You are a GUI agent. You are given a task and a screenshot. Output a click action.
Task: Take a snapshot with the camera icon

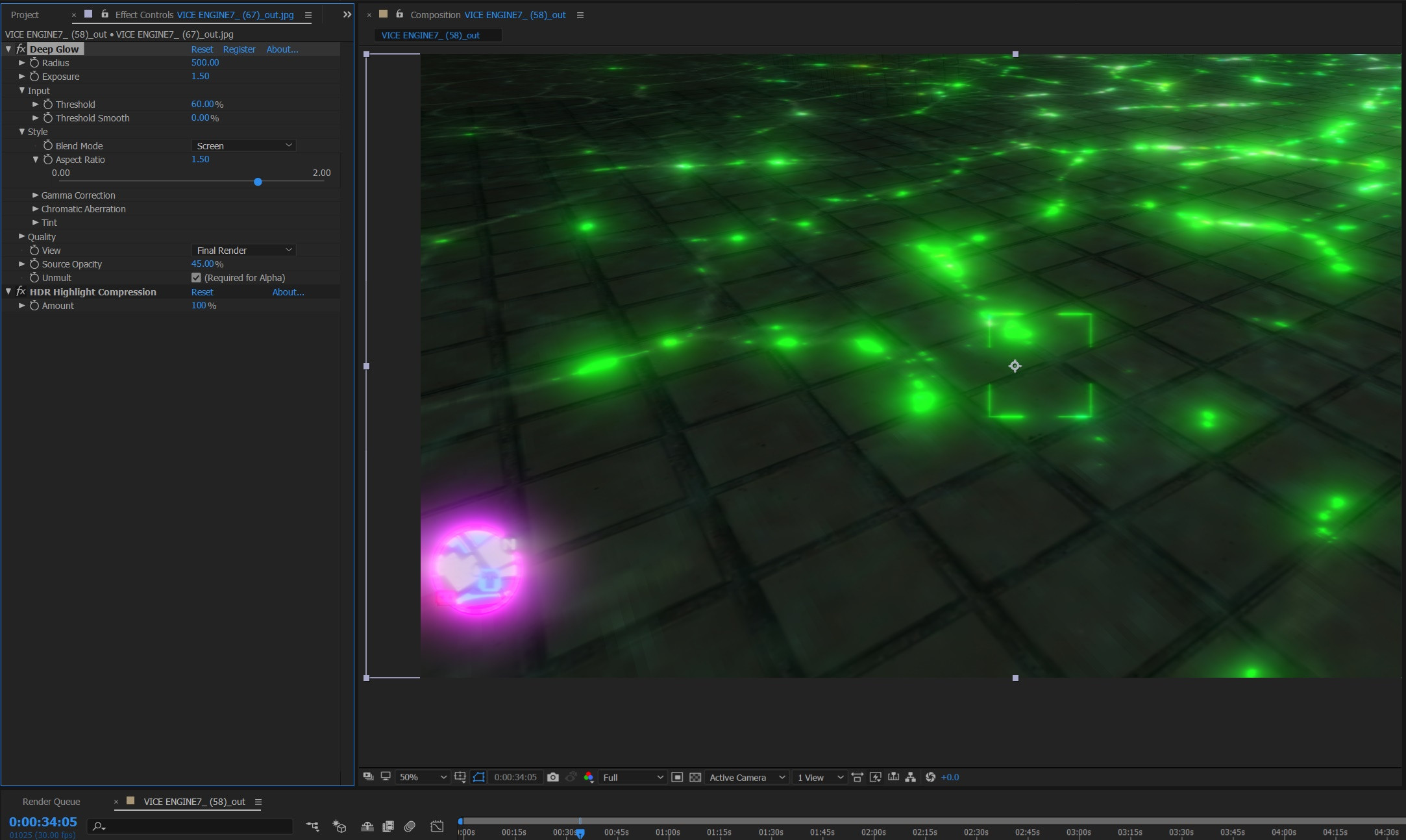point(552,777)
